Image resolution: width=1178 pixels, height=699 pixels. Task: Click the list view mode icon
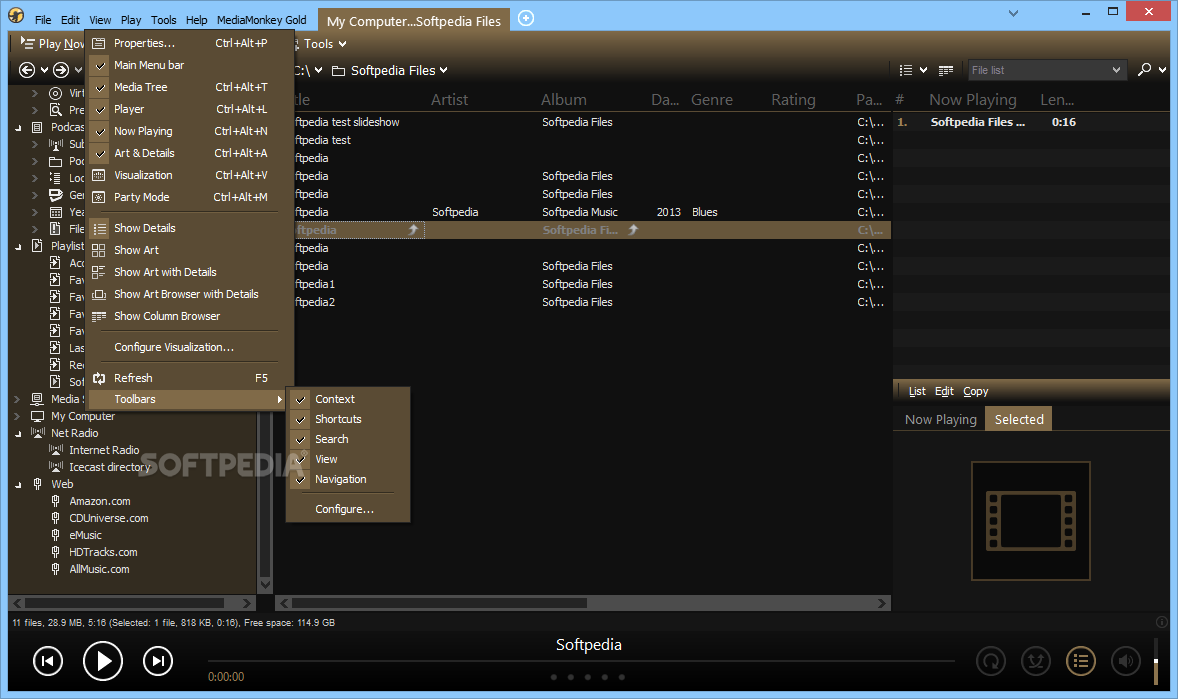click(906, 70)
